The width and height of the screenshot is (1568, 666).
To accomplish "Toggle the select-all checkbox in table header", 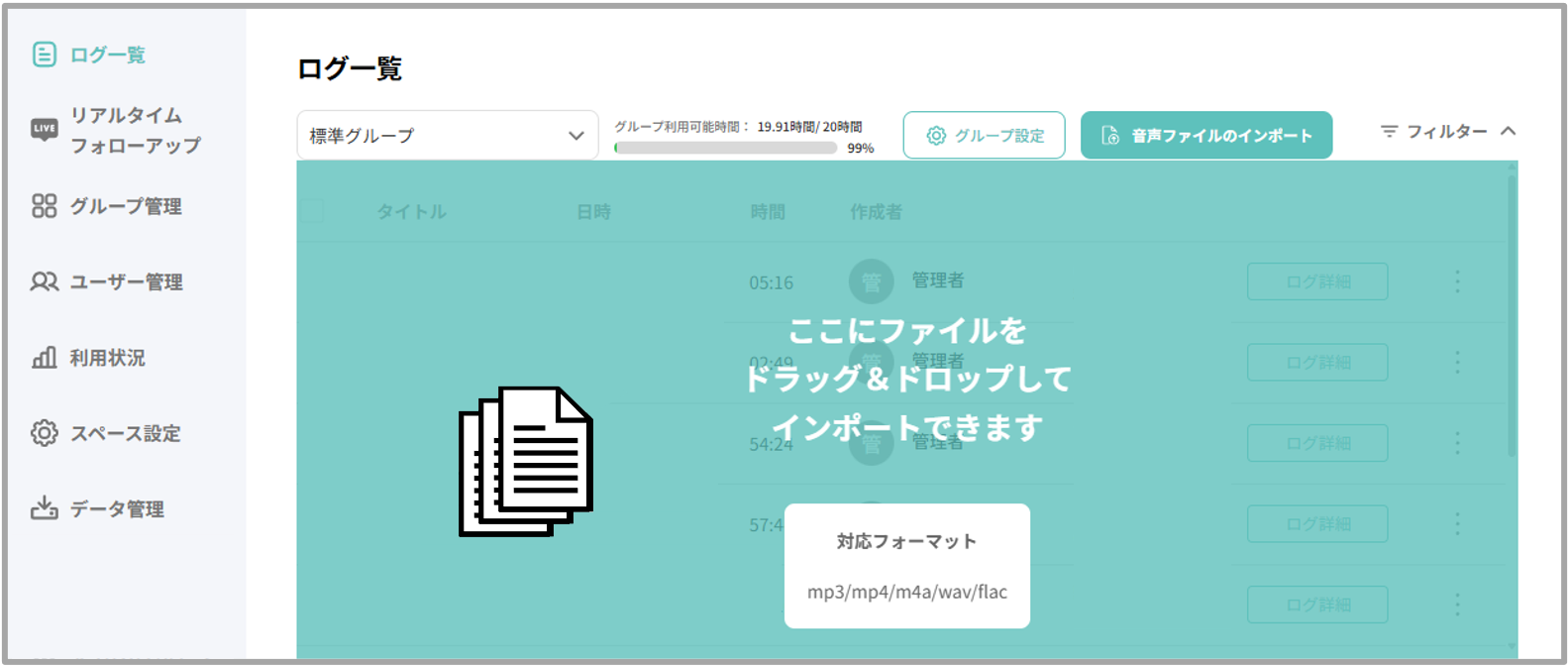I will click(x=313, y=211).
